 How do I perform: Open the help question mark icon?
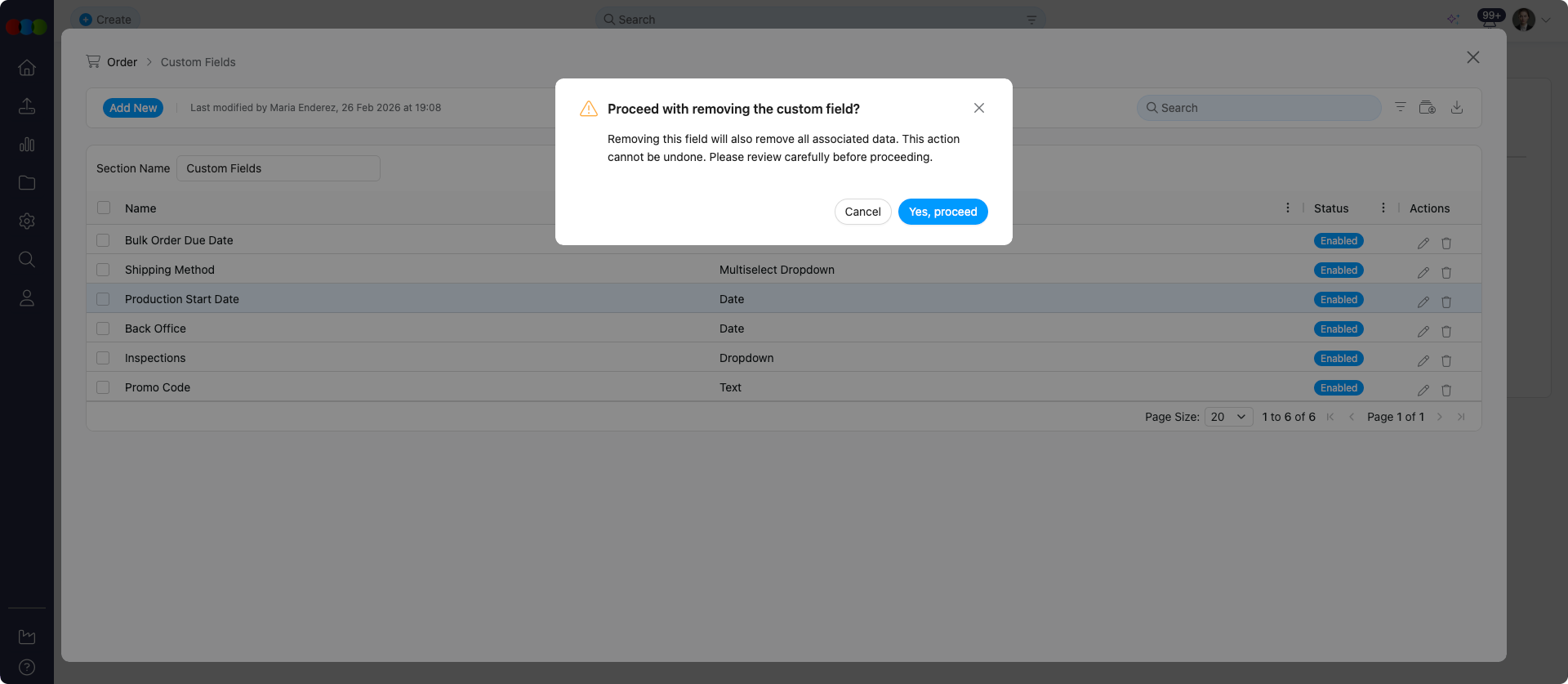click(27, 668)
